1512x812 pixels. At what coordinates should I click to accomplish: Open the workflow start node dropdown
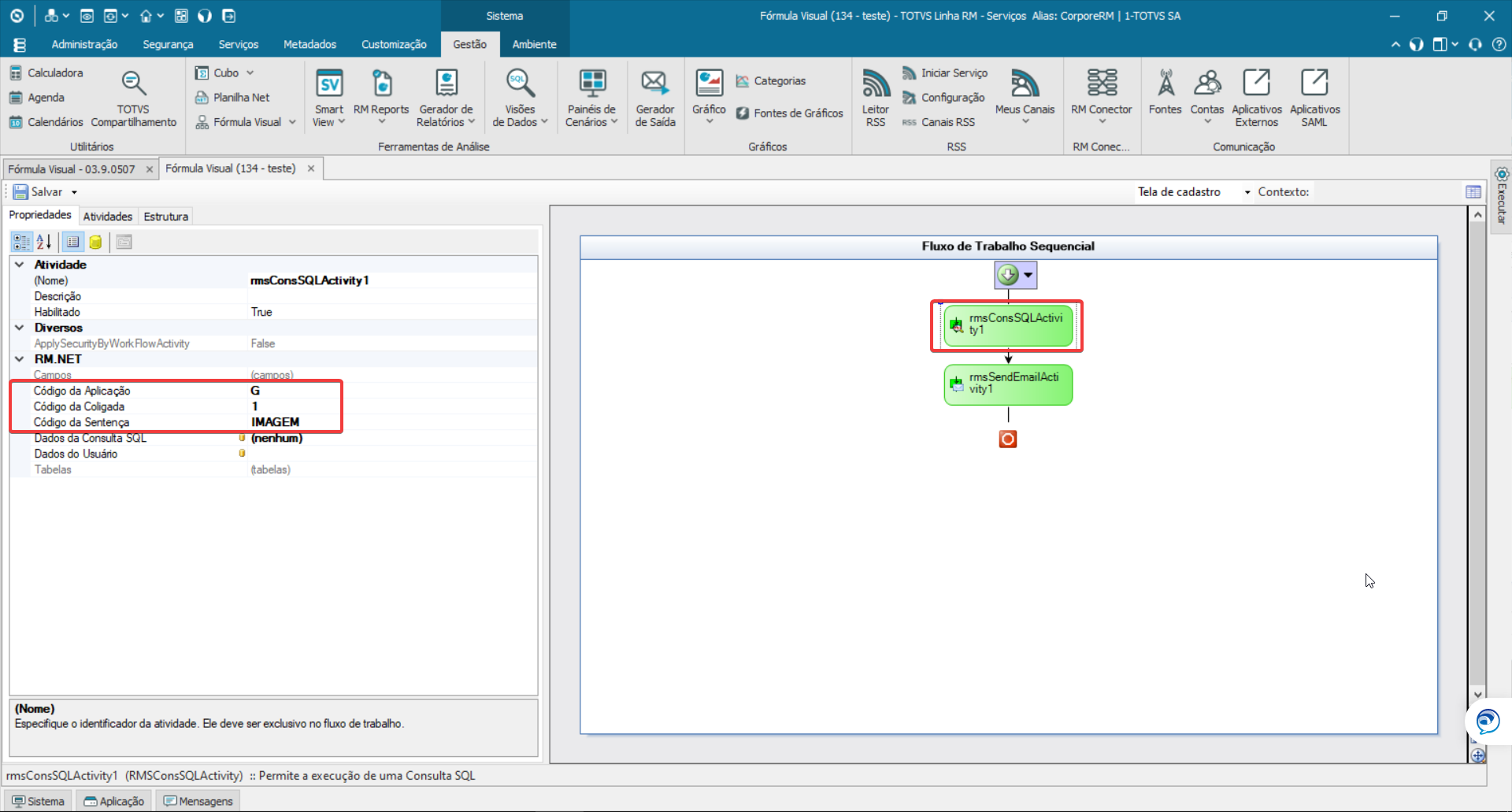click(1028, 275)
